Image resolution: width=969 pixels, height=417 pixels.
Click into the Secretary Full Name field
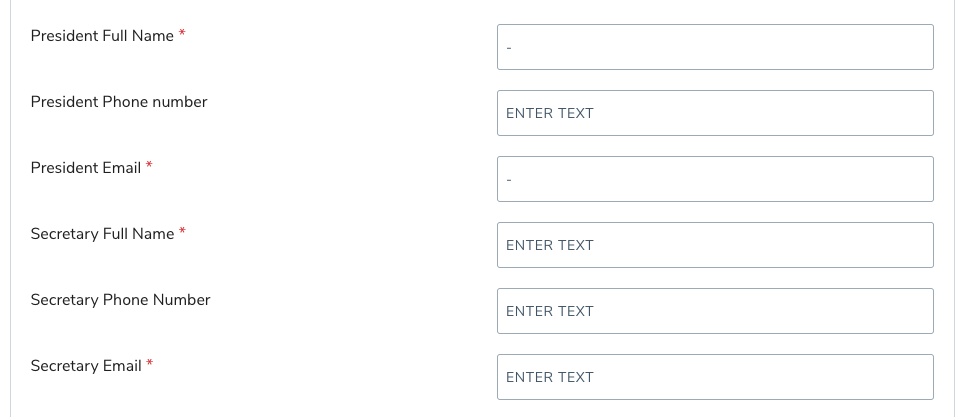714,245
